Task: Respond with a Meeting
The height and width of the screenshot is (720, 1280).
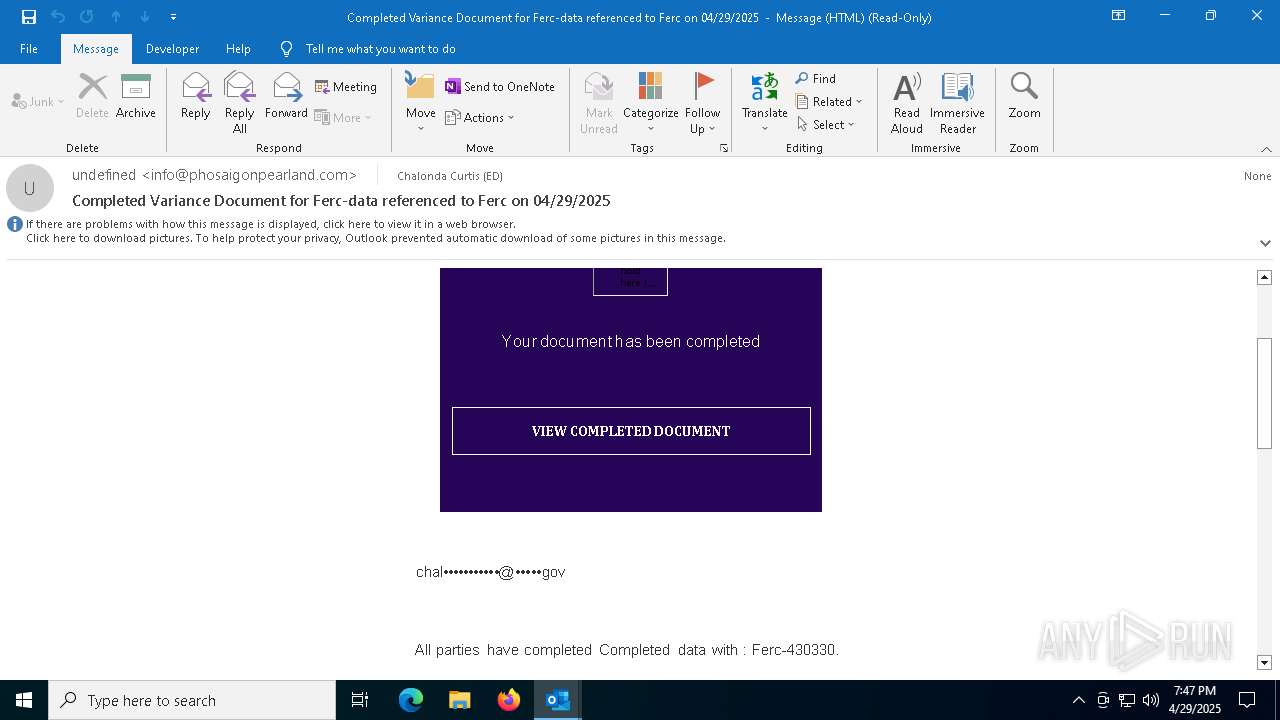Action: (x=346, y=87)
